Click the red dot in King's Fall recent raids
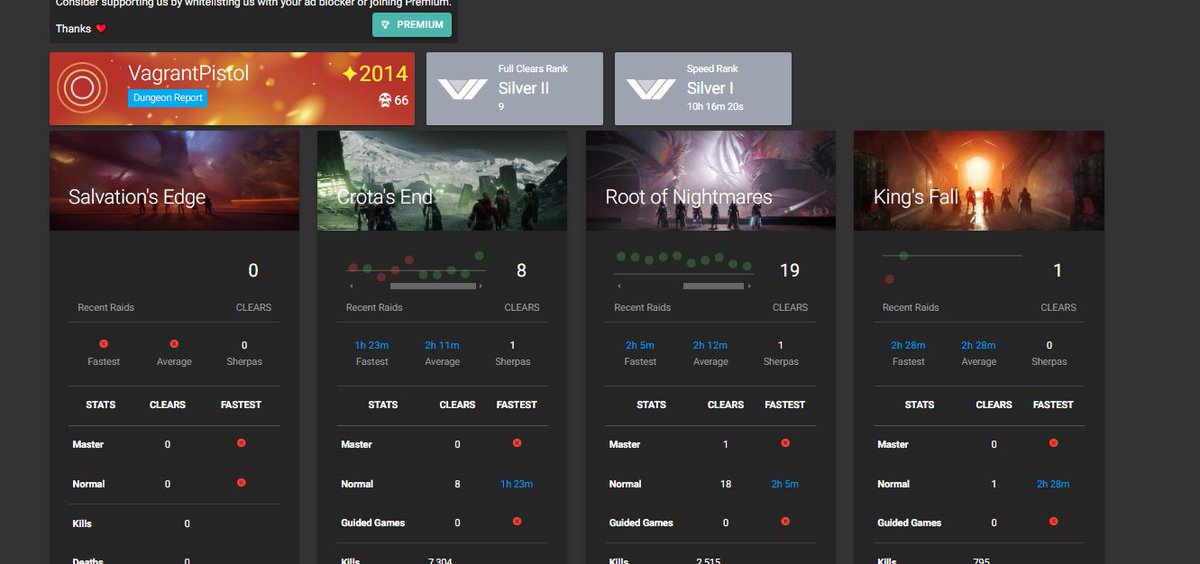 (x=889, y=279)
